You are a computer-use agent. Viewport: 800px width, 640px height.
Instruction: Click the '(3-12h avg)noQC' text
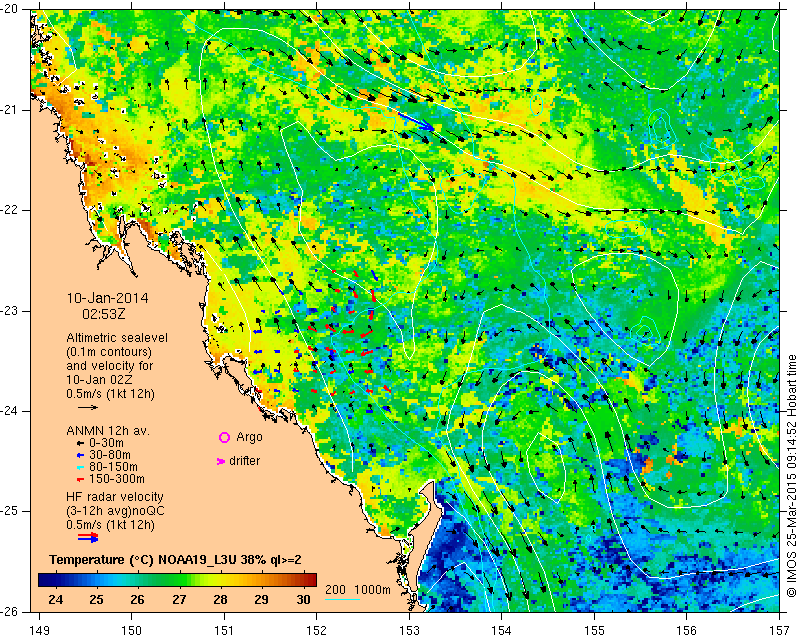click(x=115, y=510)
